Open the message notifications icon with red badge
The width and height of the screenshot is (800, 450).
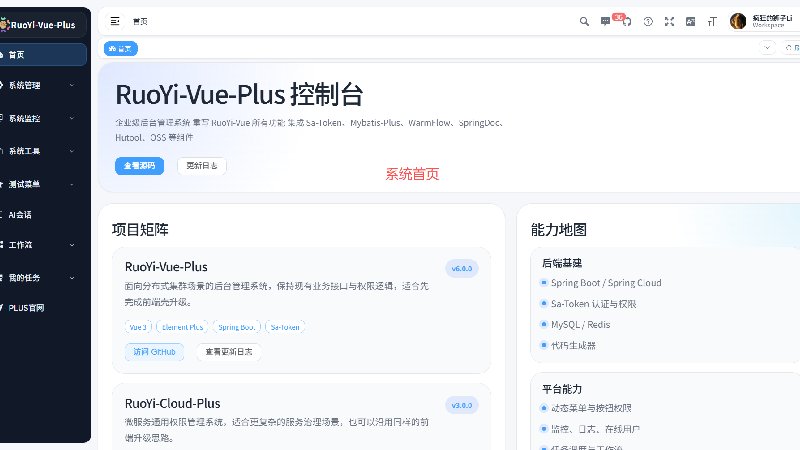[605, 21]
